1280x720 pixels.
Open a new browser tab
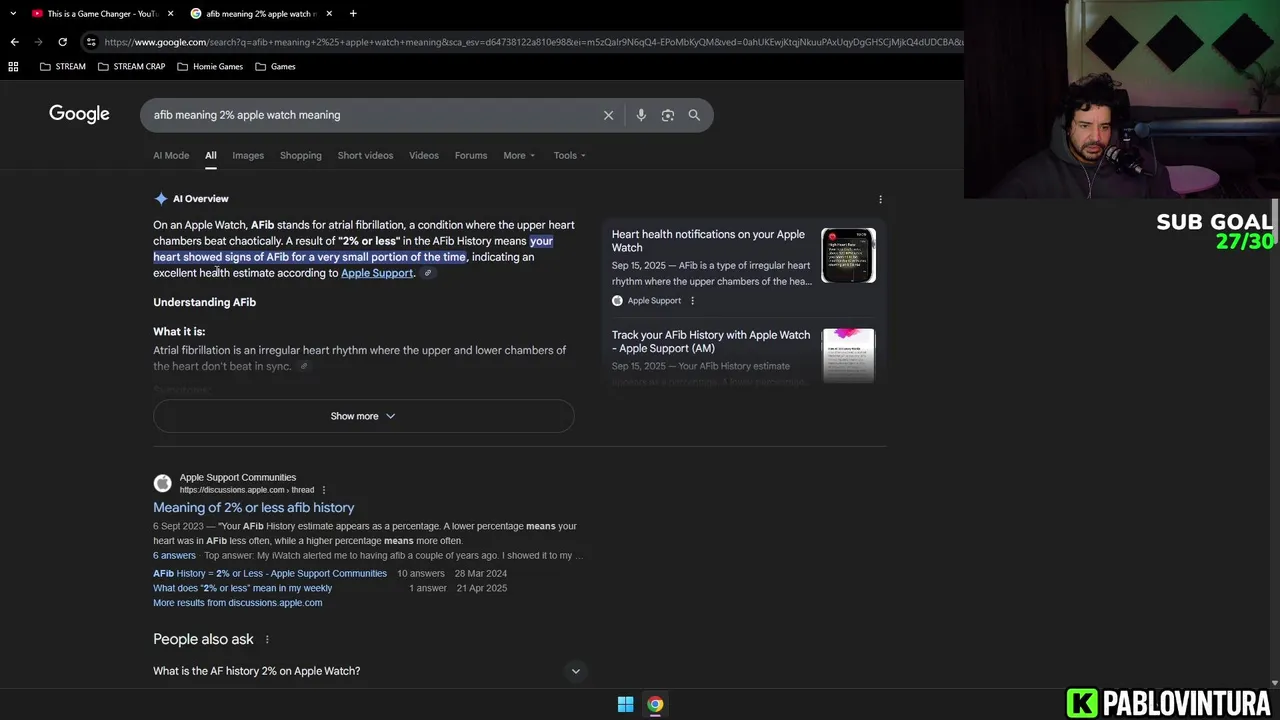pos(353,14)
